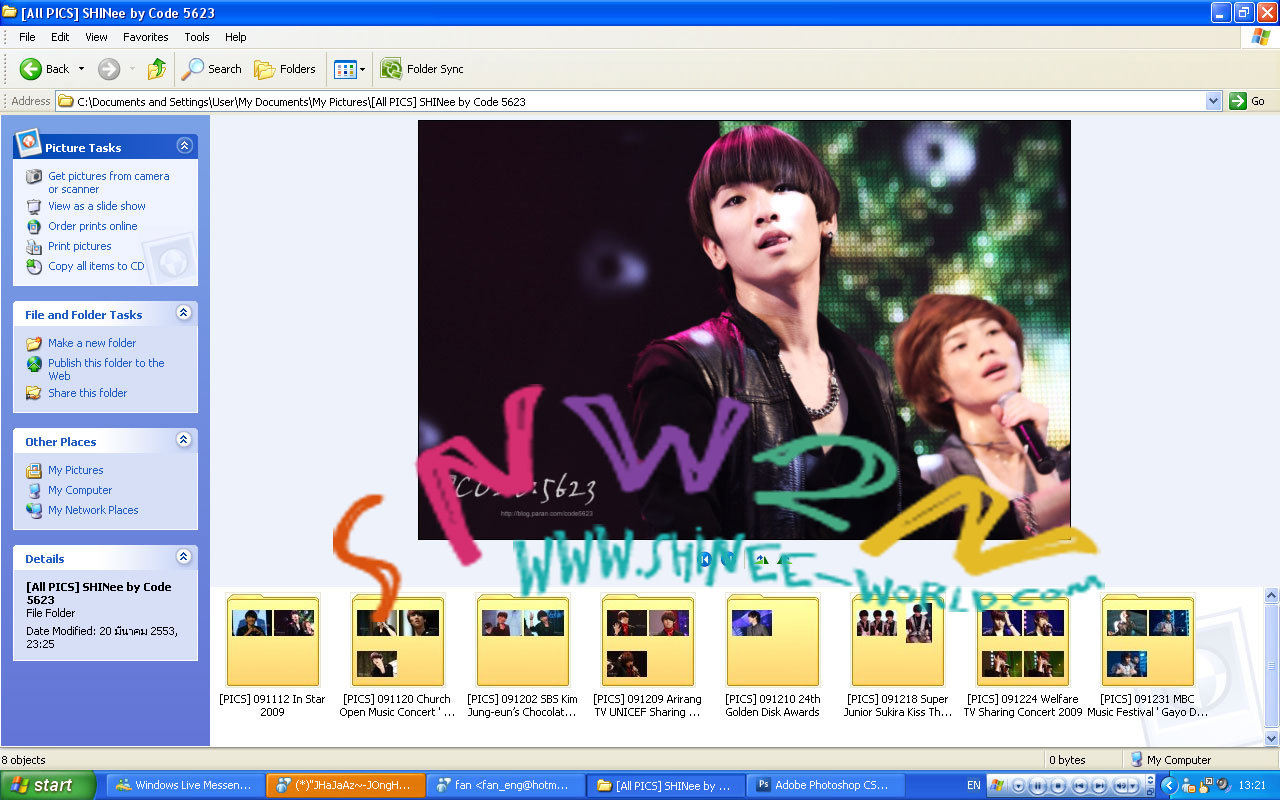
Task: Launch Folder Sync from toolbar
Action: (422, 69)
